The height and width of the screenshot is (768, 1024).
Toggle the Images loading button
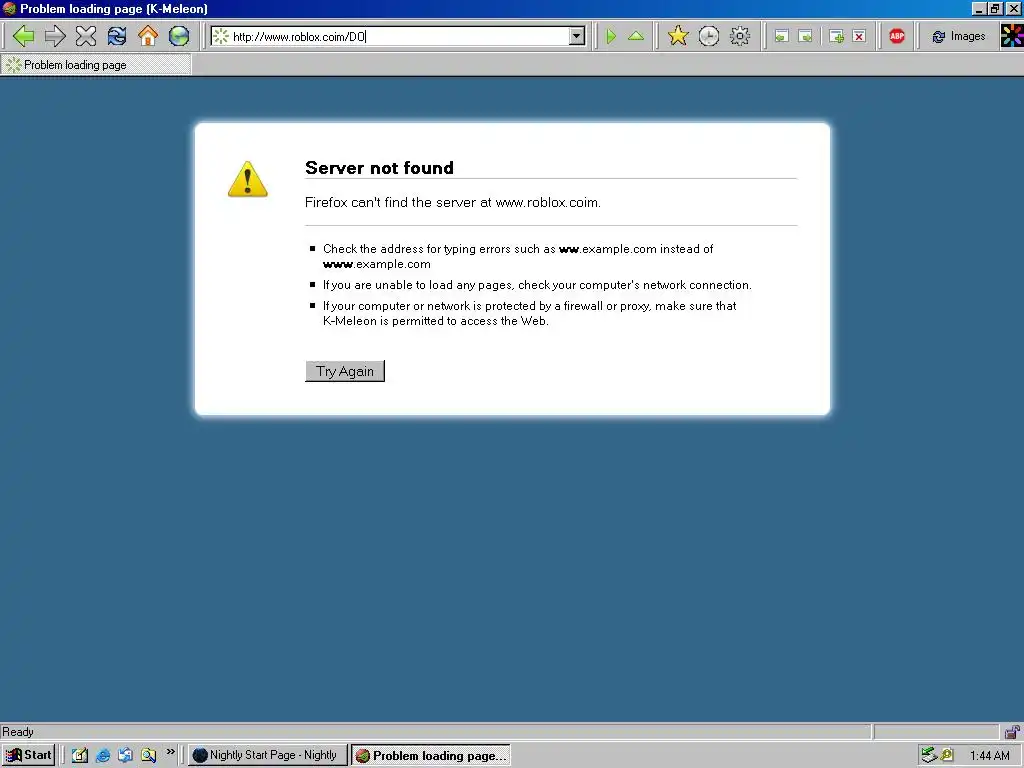(x=958, y=37)
